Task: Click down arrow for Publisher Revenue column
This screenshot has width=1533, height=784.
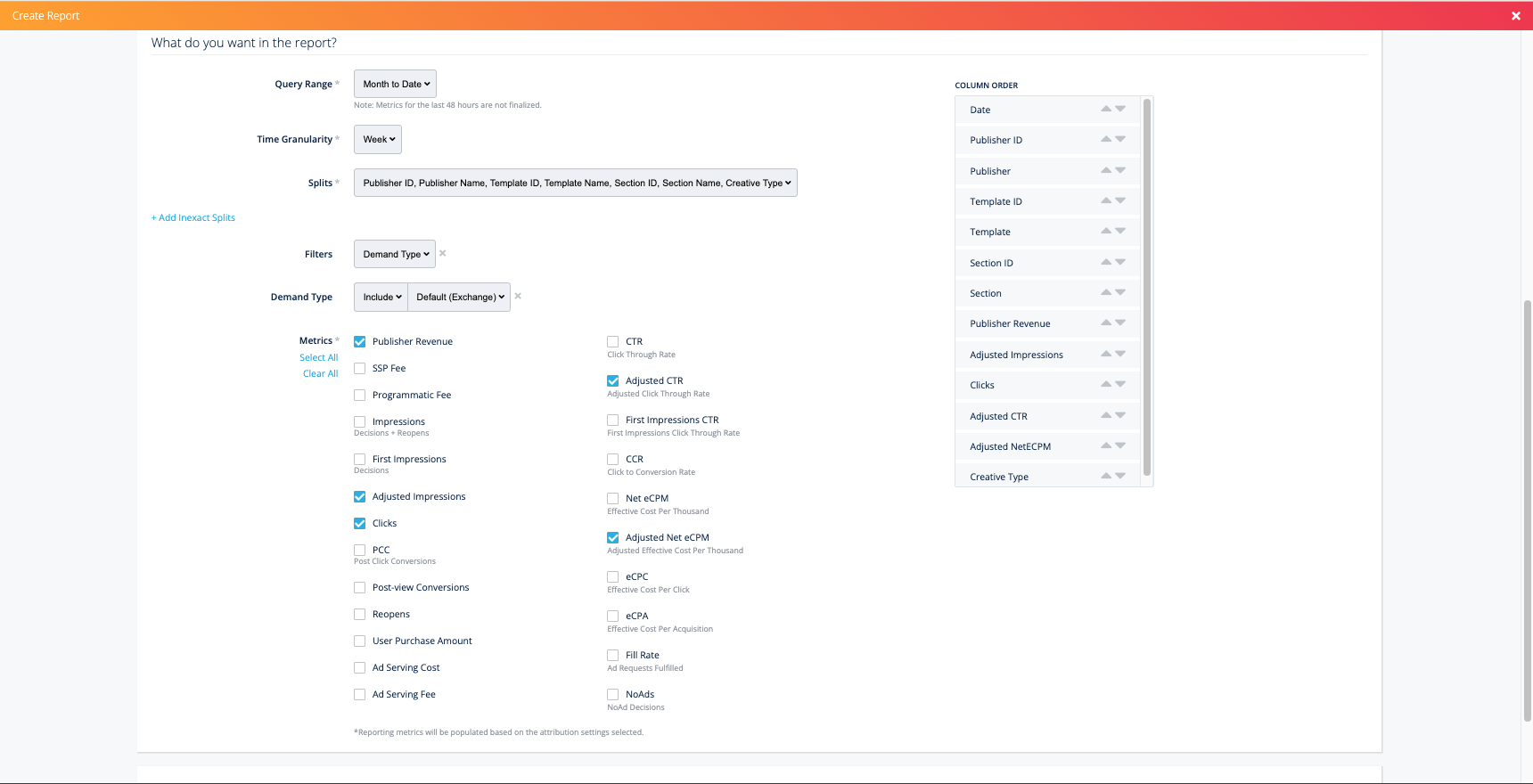Action: [1120, 323]
